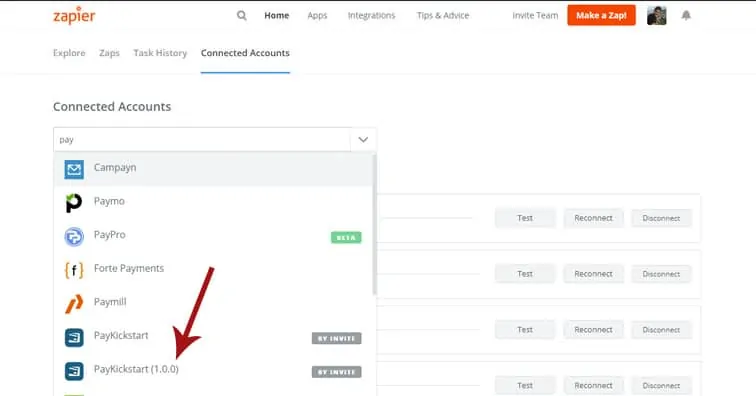Screen dimensions: 756x396
Task: Open Tips & Advice menu item
Action: [x=443, y=15]
